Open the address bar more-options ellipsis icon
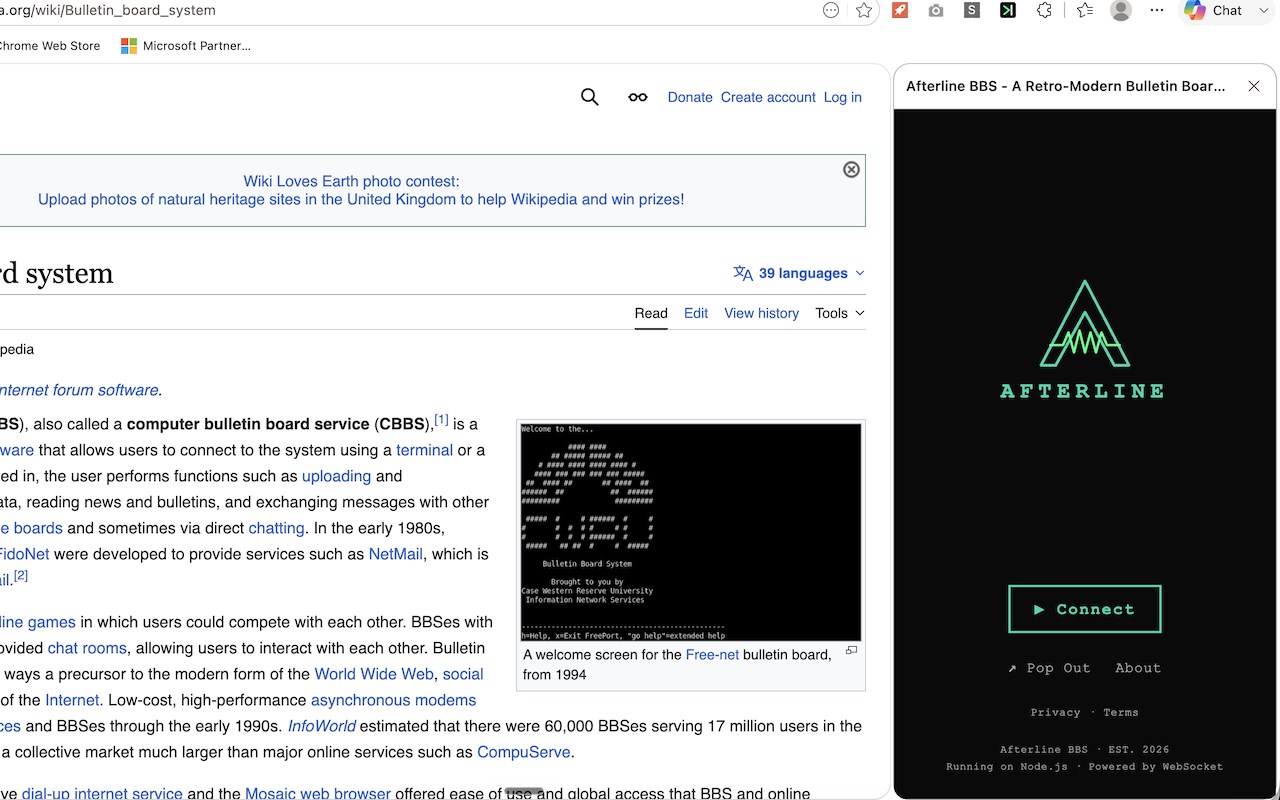This screenshot has height=800, width=1280. 831,10
